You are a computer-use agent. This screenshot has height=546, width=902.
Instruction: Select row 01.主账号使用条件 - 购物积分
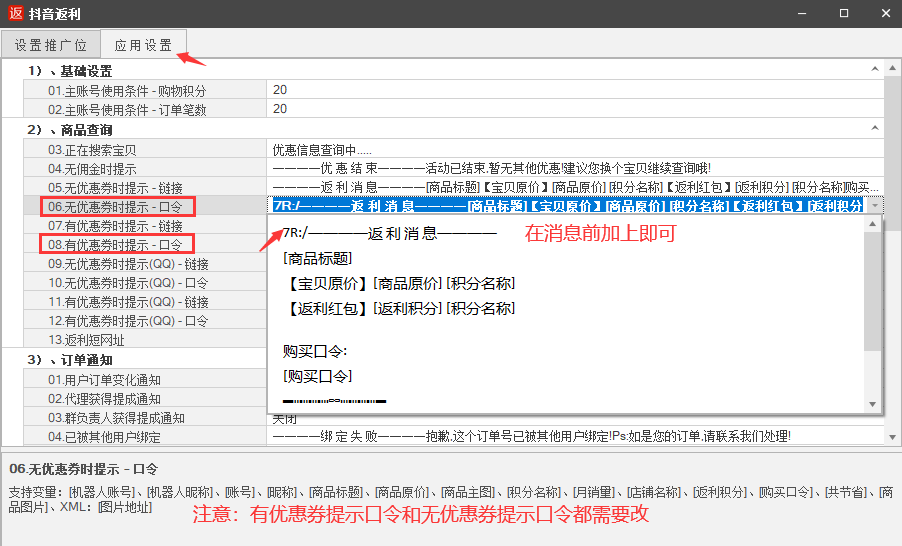coord(145,90)
